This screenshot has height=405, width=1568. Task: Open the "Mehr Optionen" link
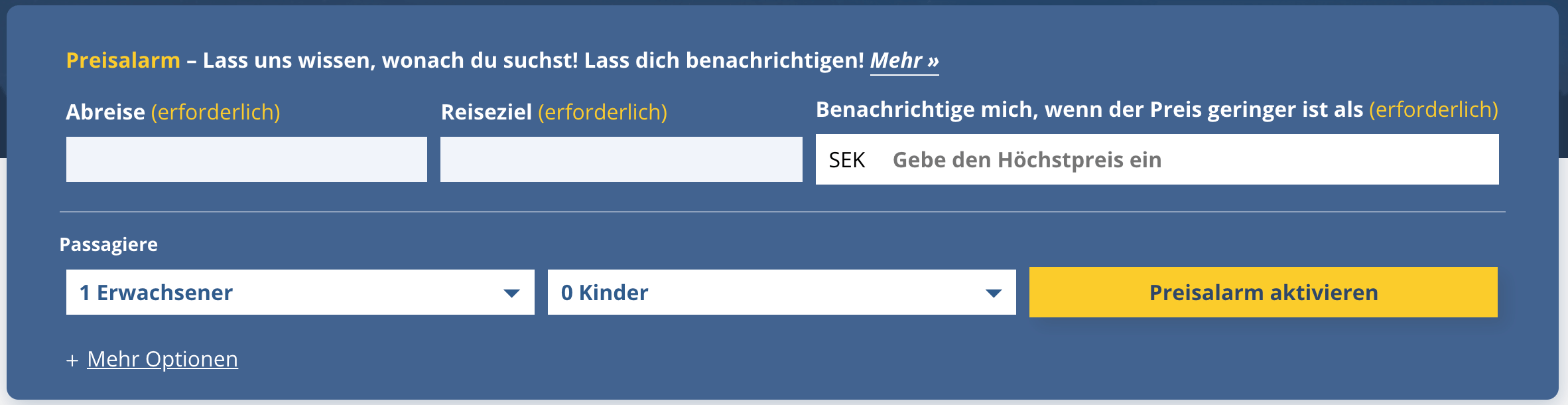(163, 359)
